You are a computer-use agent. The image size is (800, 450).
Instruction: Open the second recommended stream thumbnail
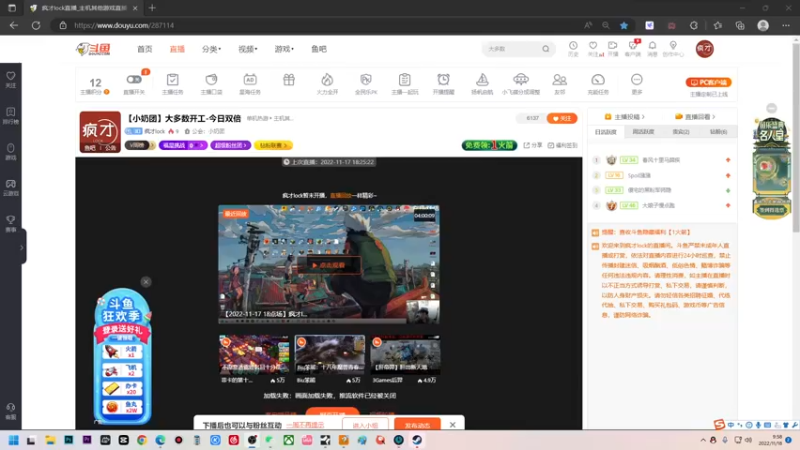330,355
